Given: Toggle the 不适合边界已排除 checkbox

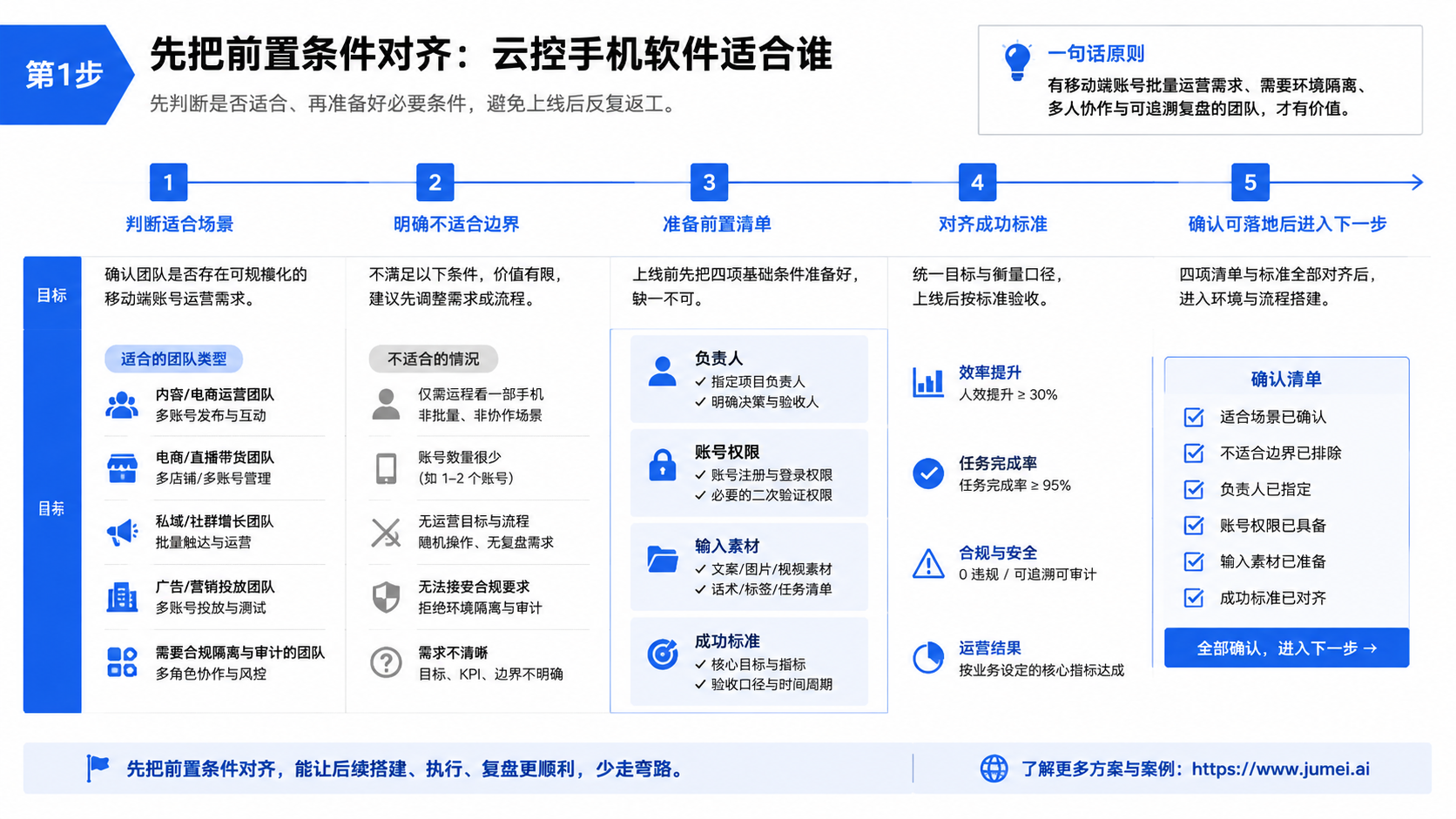Looking at the screenshot, I should tap(1194, 453).
